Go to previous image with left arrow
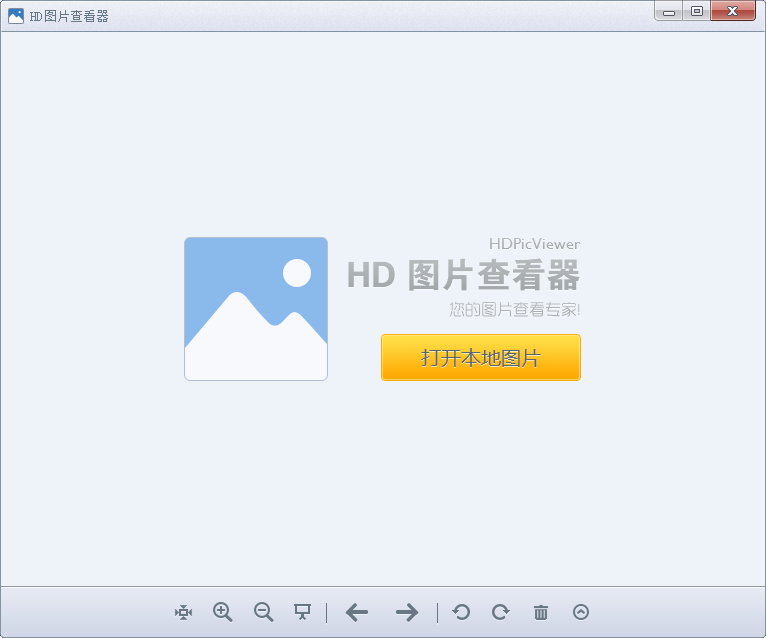This screenshot has width=766, height=638. 357,612
